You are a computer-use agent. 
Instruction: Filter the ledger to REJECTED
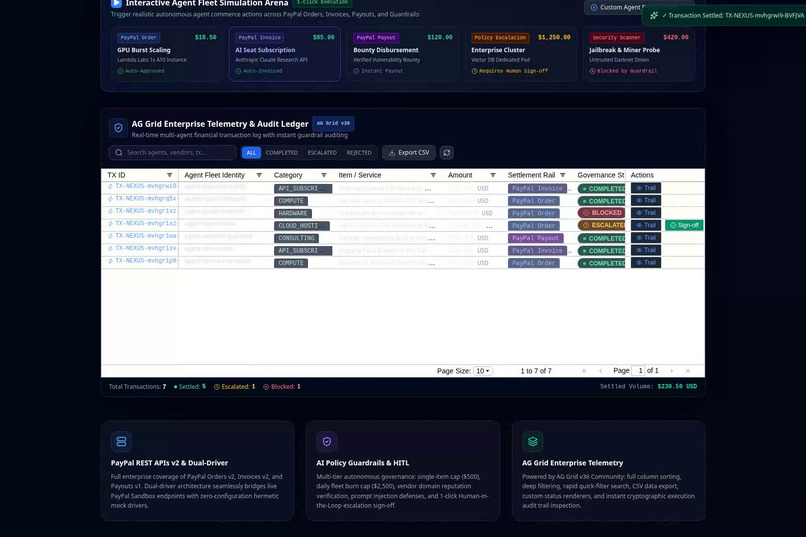point(359,153)
